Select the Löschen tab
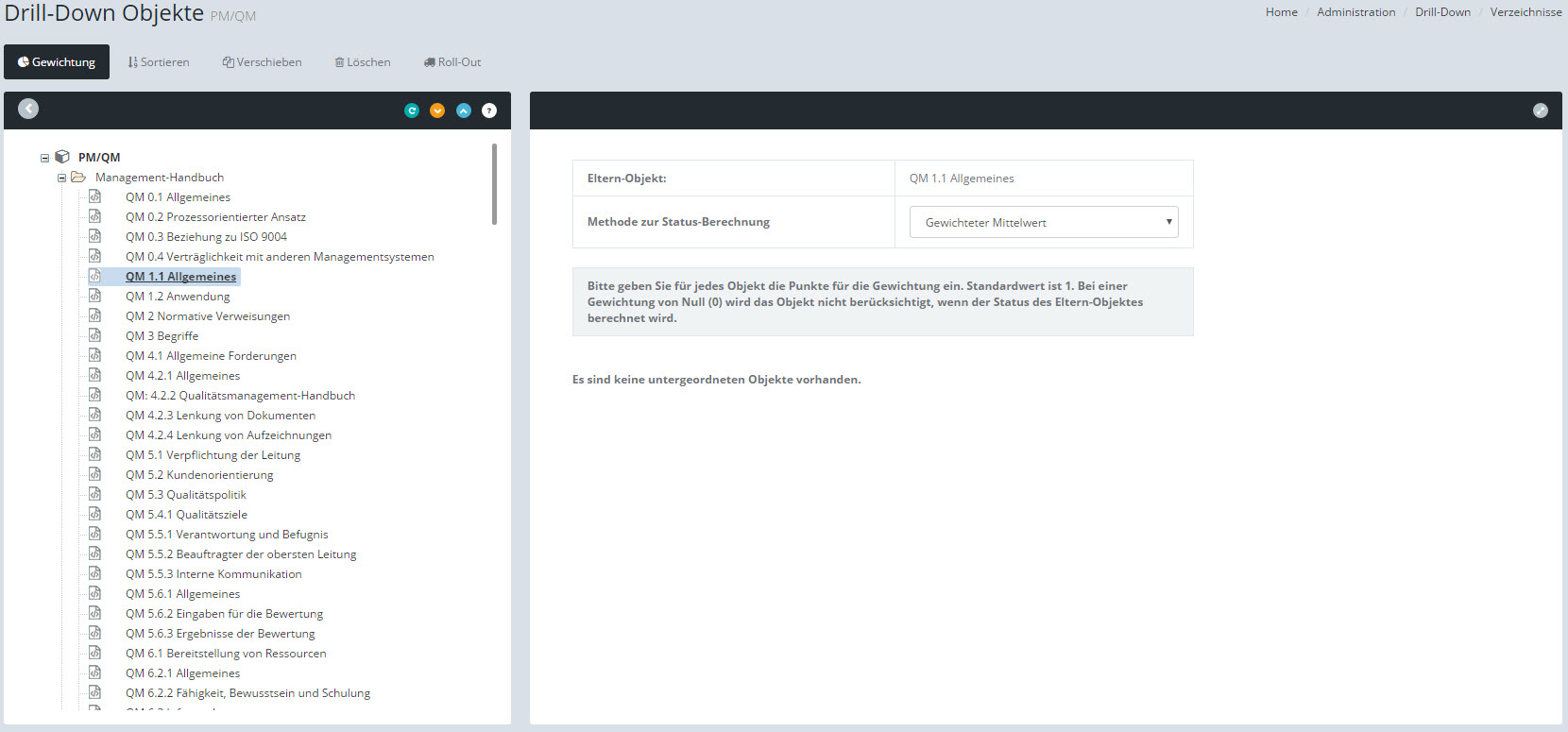 (x=363, y=62)
